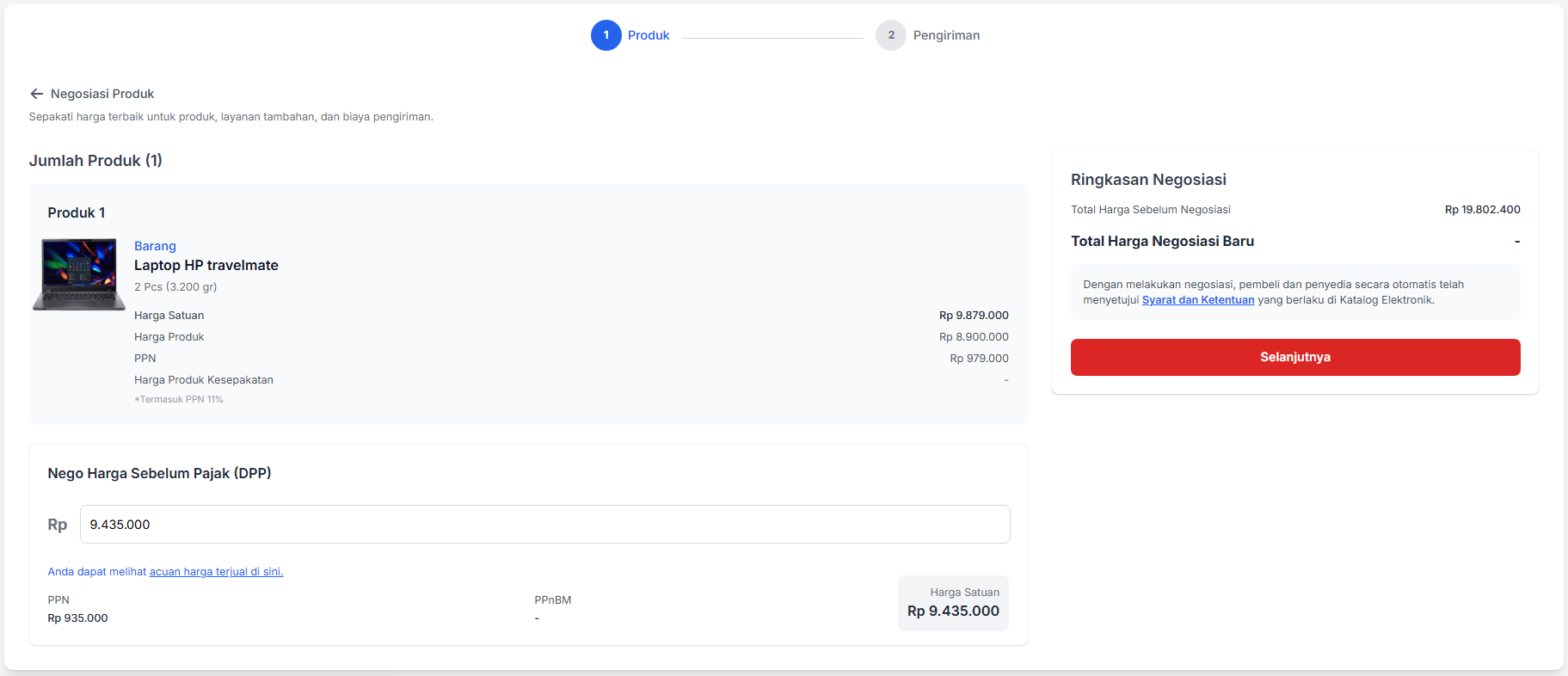Click the blue Barang category label

(x=155, y=246)
